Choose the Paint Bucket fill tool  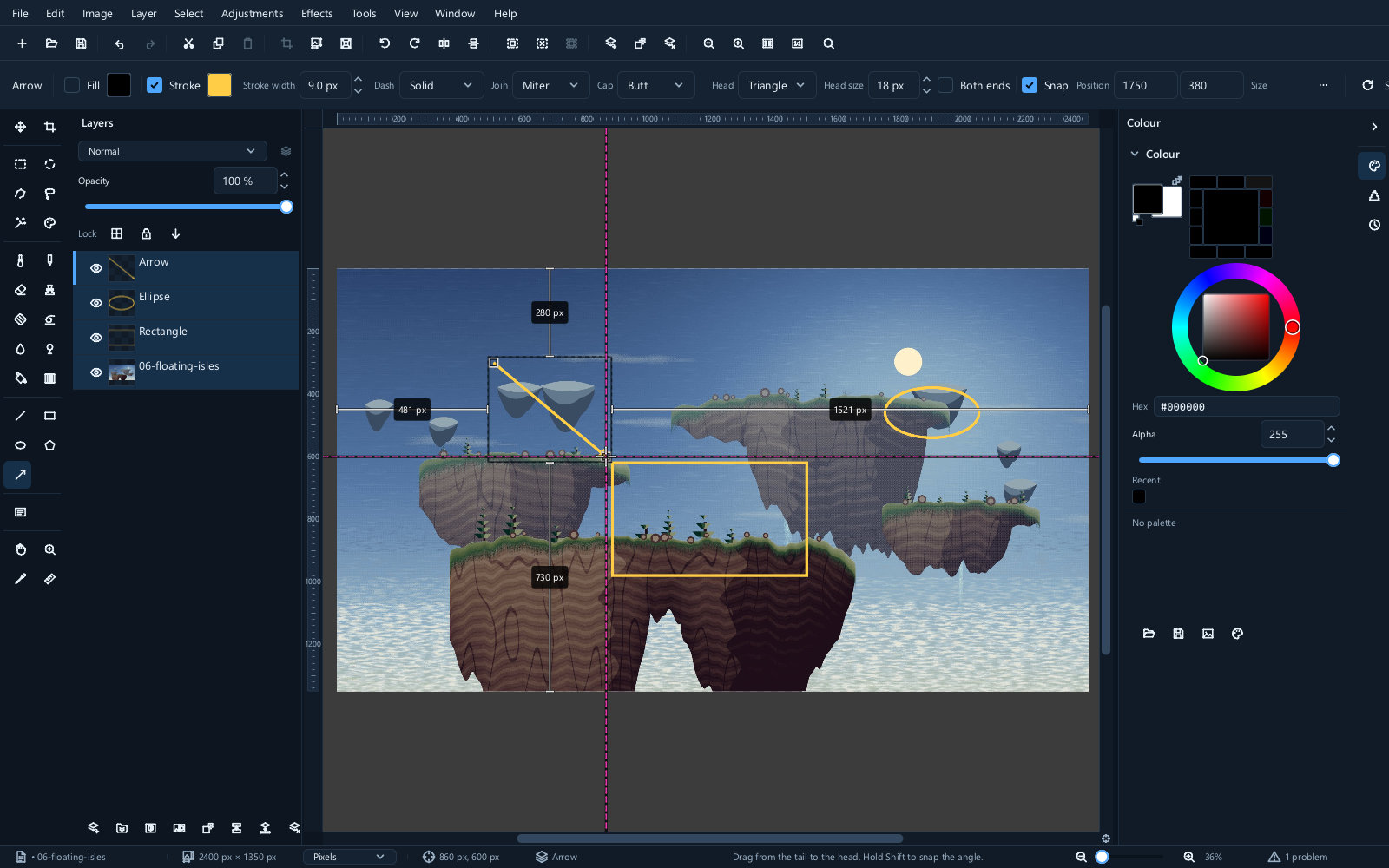(20, 378)
